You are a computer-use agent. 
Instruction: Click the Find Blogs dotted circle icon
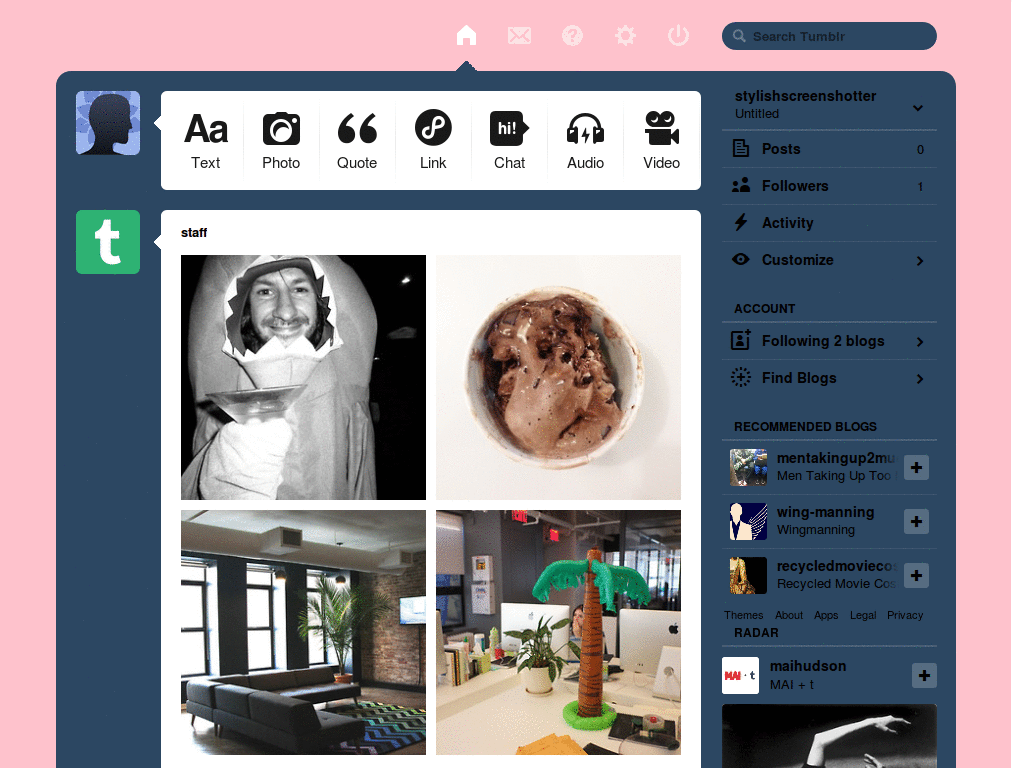click(x=741, y=377)
